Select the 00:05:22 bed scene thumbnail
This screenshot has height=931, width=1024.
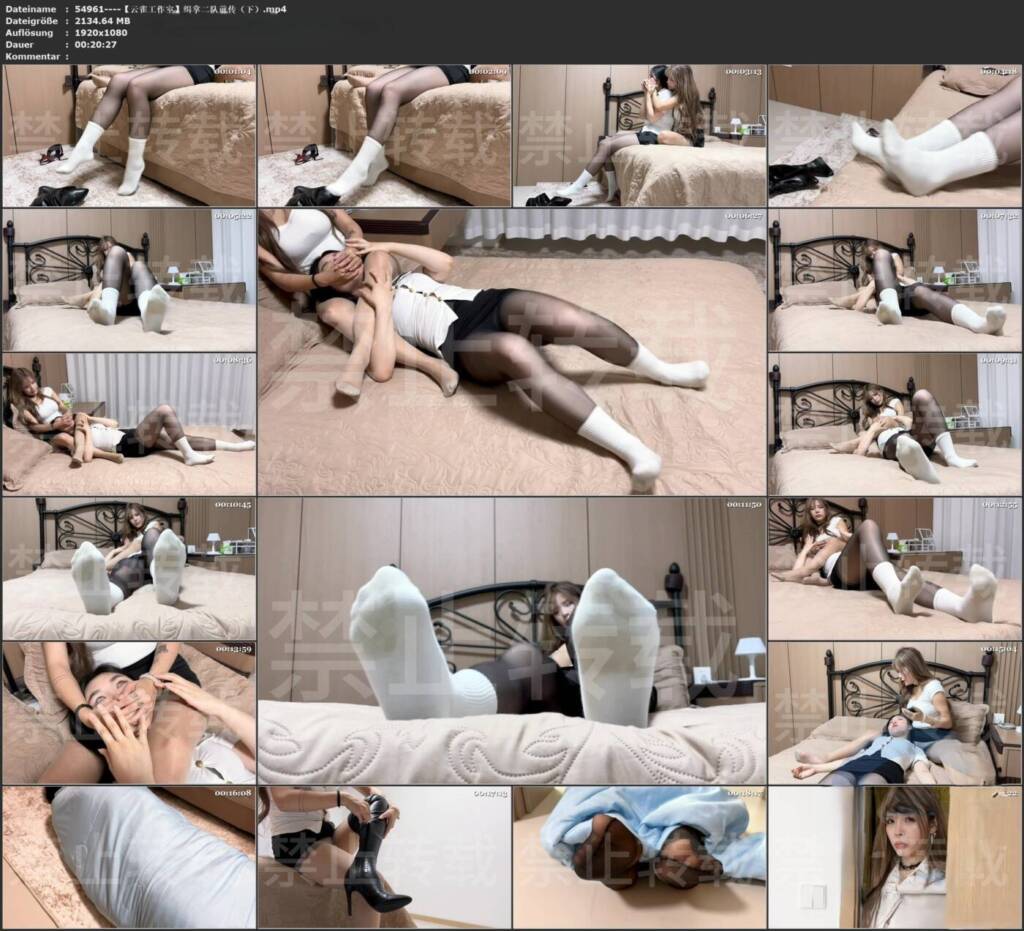click(129, 280)
